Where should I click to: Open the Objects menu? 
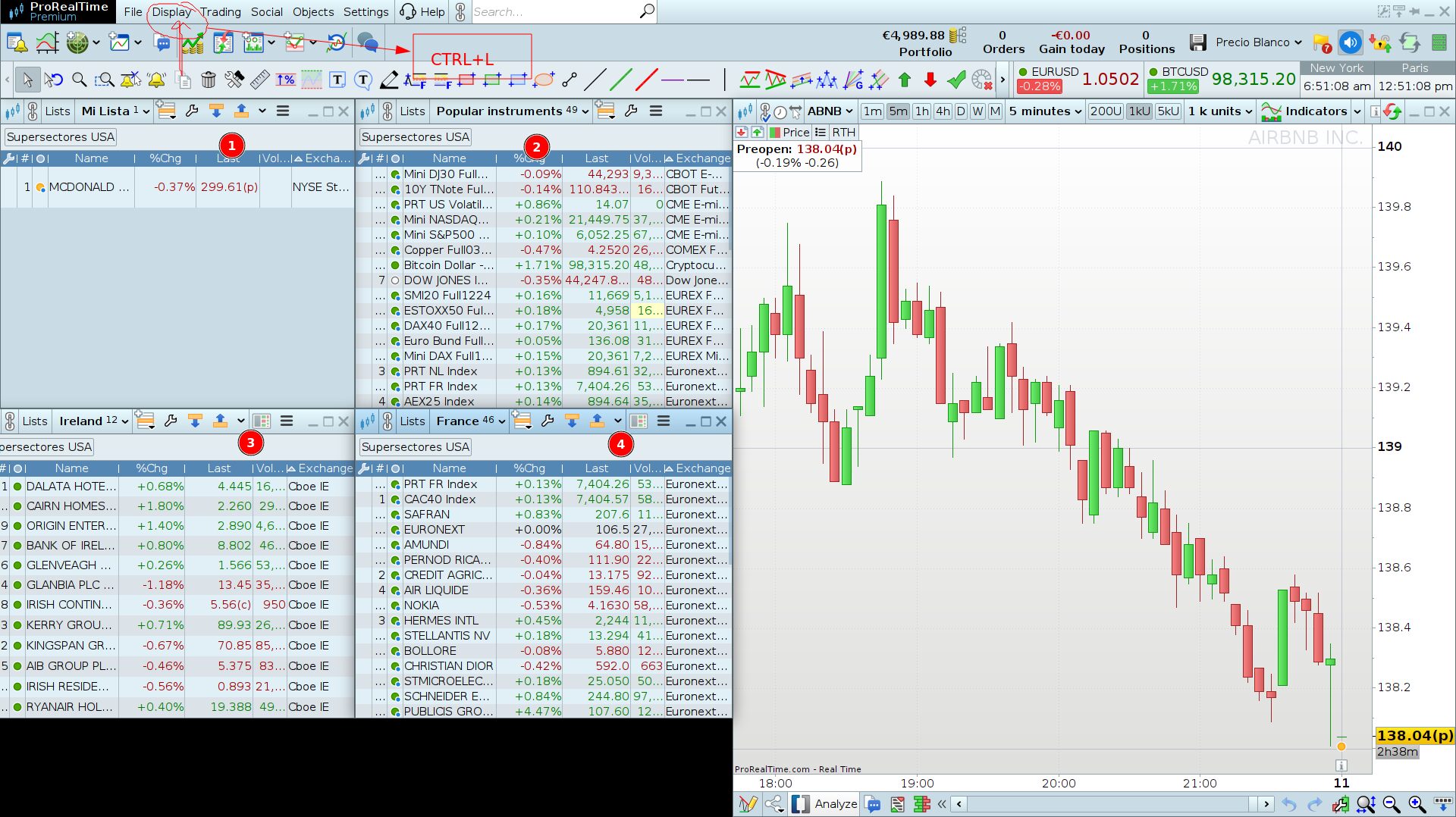(313, 12)
